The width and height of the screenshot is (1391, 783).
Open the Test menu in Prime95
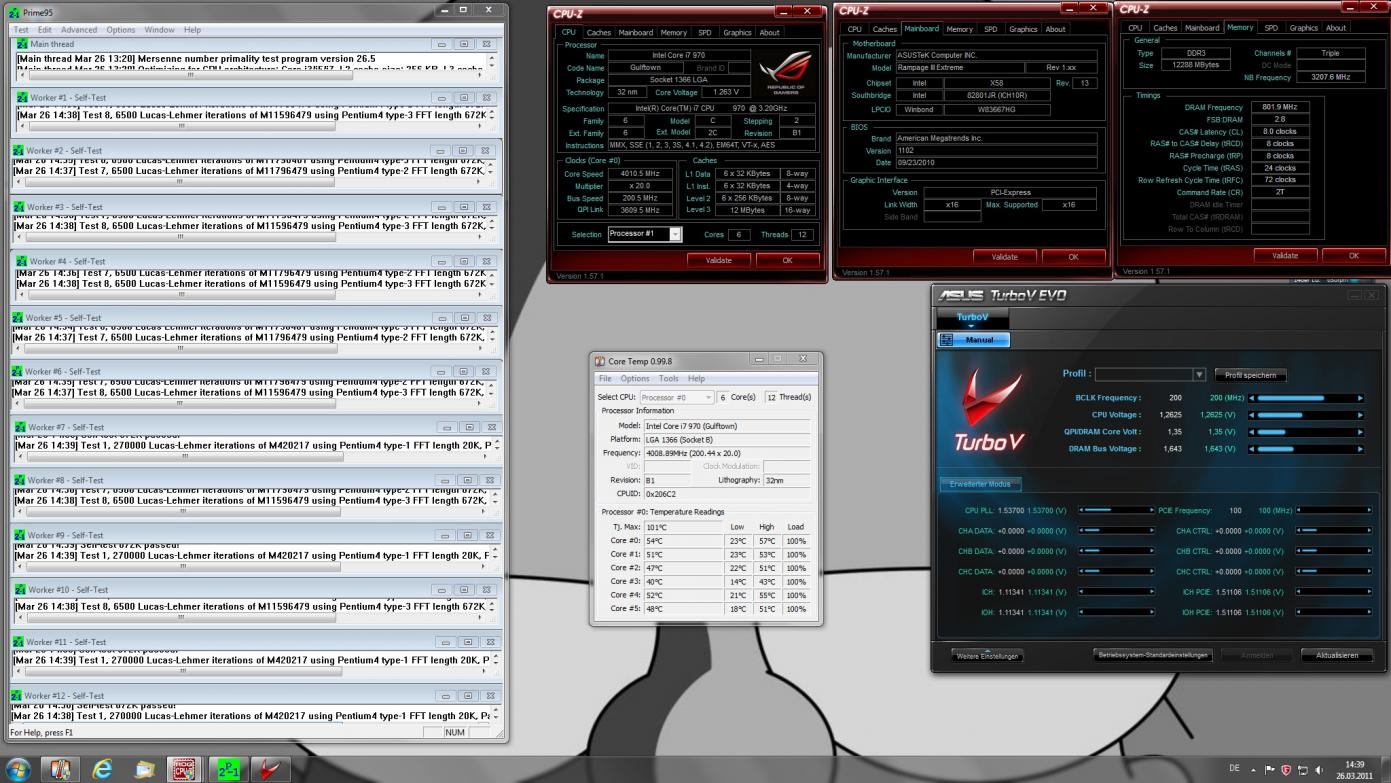click(20, 30)
